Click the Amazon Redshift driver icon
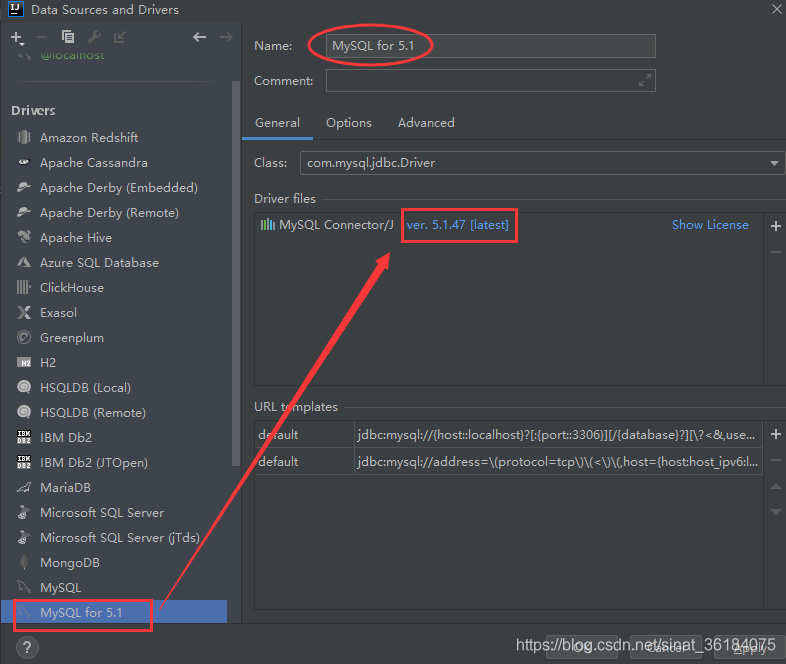The width and height of the screenshot is (786, 664). click(x=24, y=137)
